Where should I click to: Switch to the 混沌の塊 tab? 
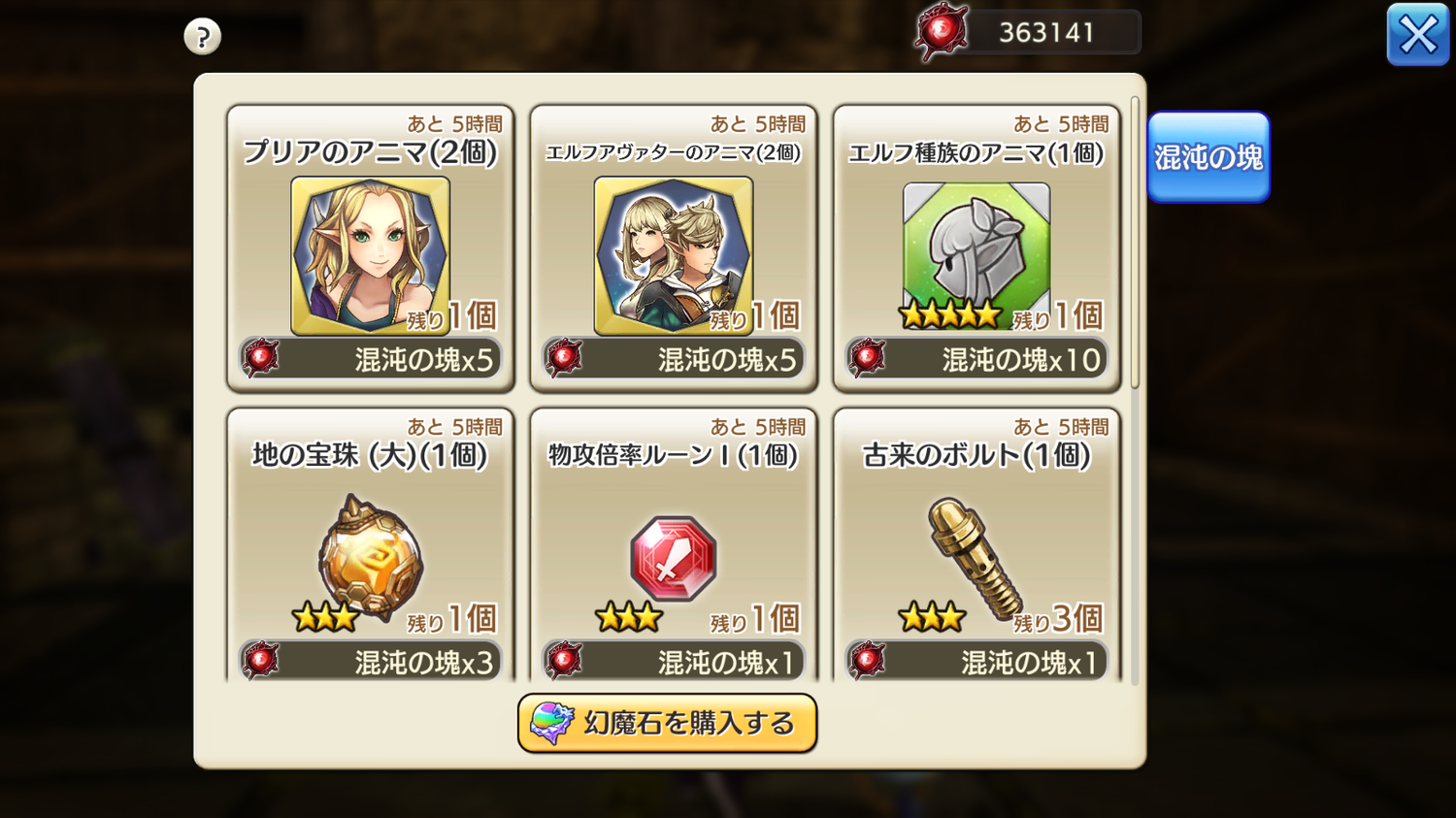tap(1208, 157)
